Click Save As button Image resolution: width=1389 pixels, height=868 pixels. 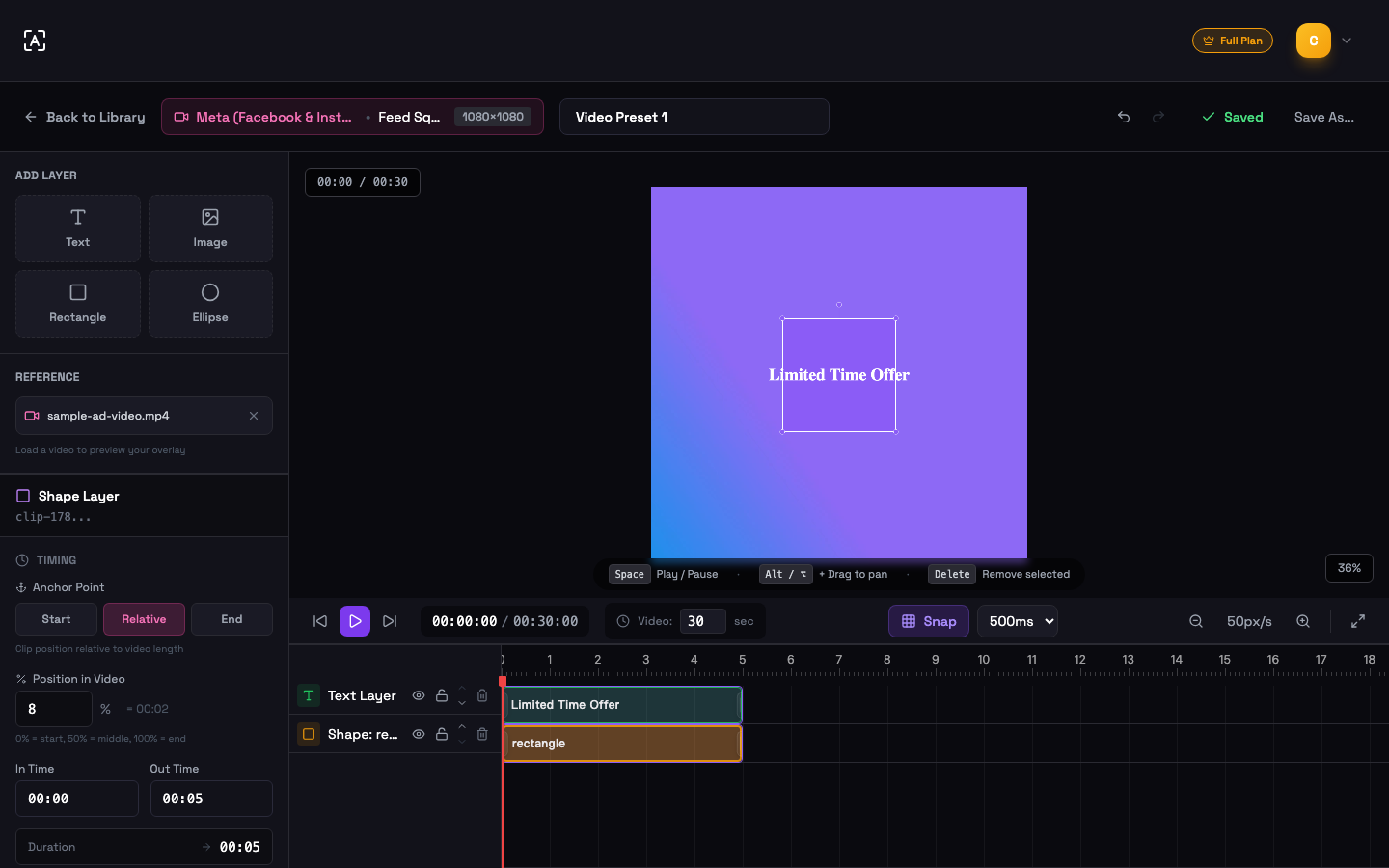pos(1323,117)
